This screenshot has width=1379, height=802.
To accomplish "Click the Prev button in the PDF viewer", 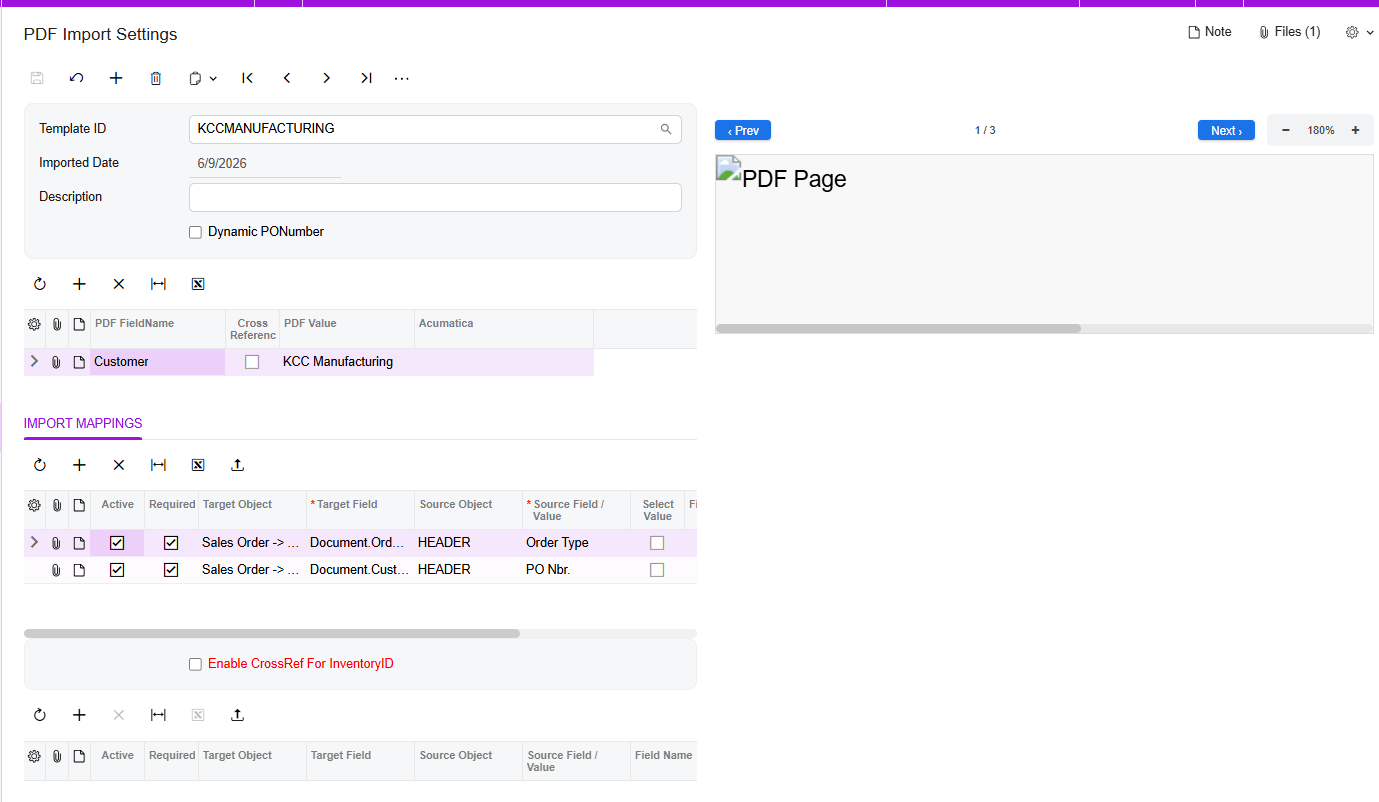I will 743,131.
